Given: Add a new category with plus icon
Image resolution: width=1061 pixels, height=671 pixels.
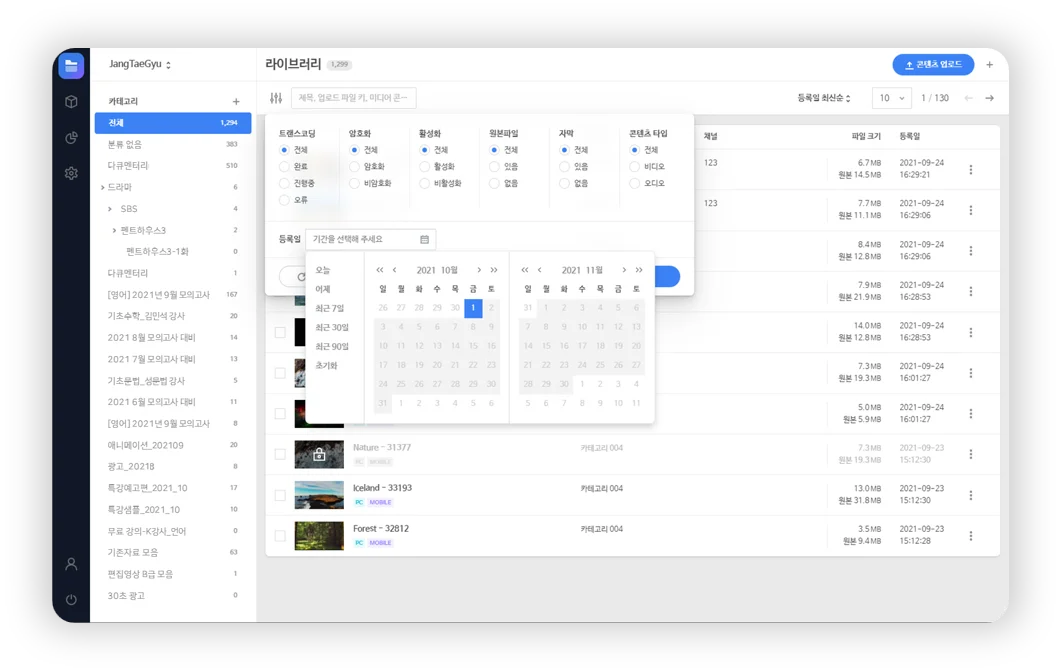Looking at the screenshot, I should click(x=236, y=101).
